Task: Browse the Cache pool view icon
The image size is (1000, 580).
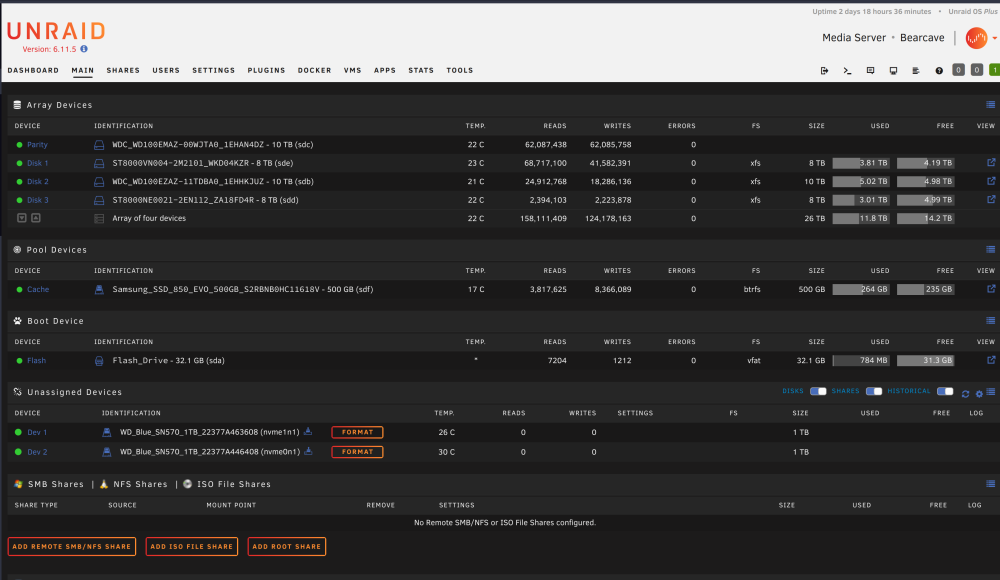Action: [991, 289]
